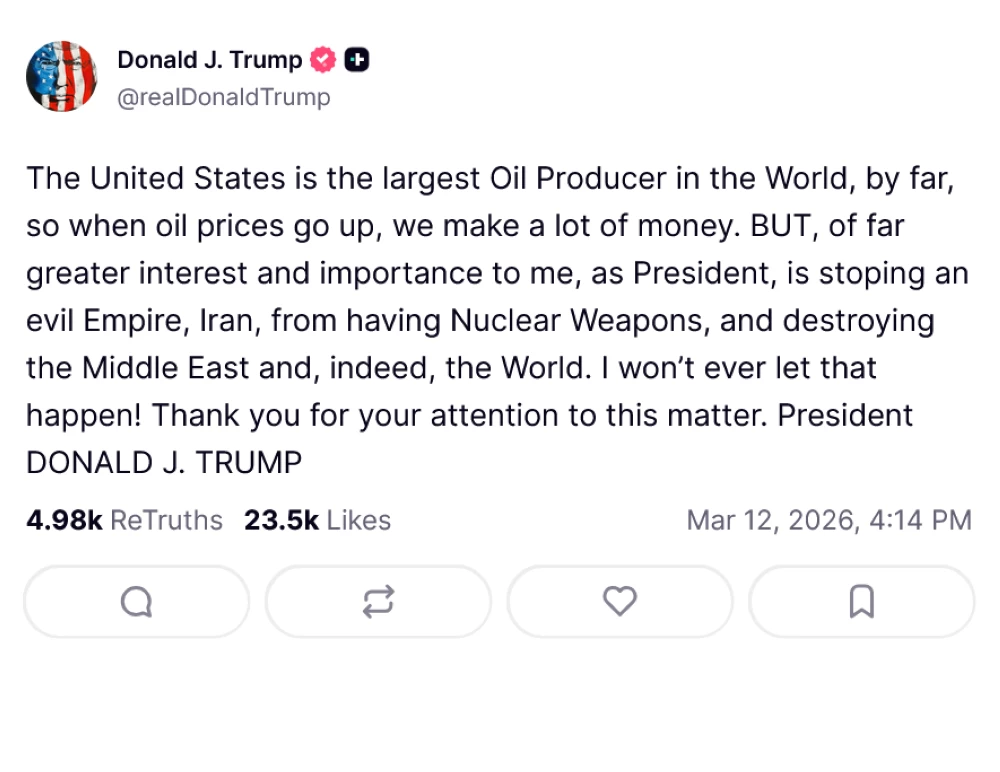The height and width of the screenshot is (772, 1000).
Task: Click the red verified badge
Action: point(323,61)
